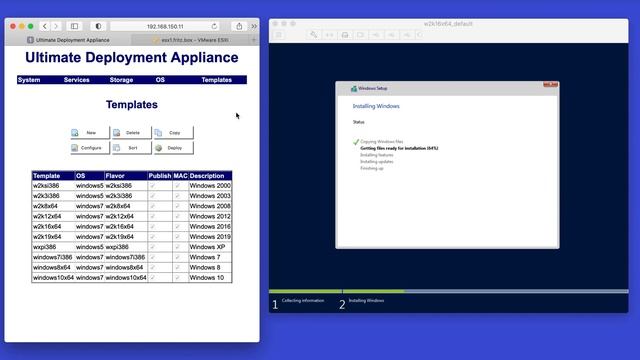Open the System menu
640x360 pixels.
click(x=29, y=80)
